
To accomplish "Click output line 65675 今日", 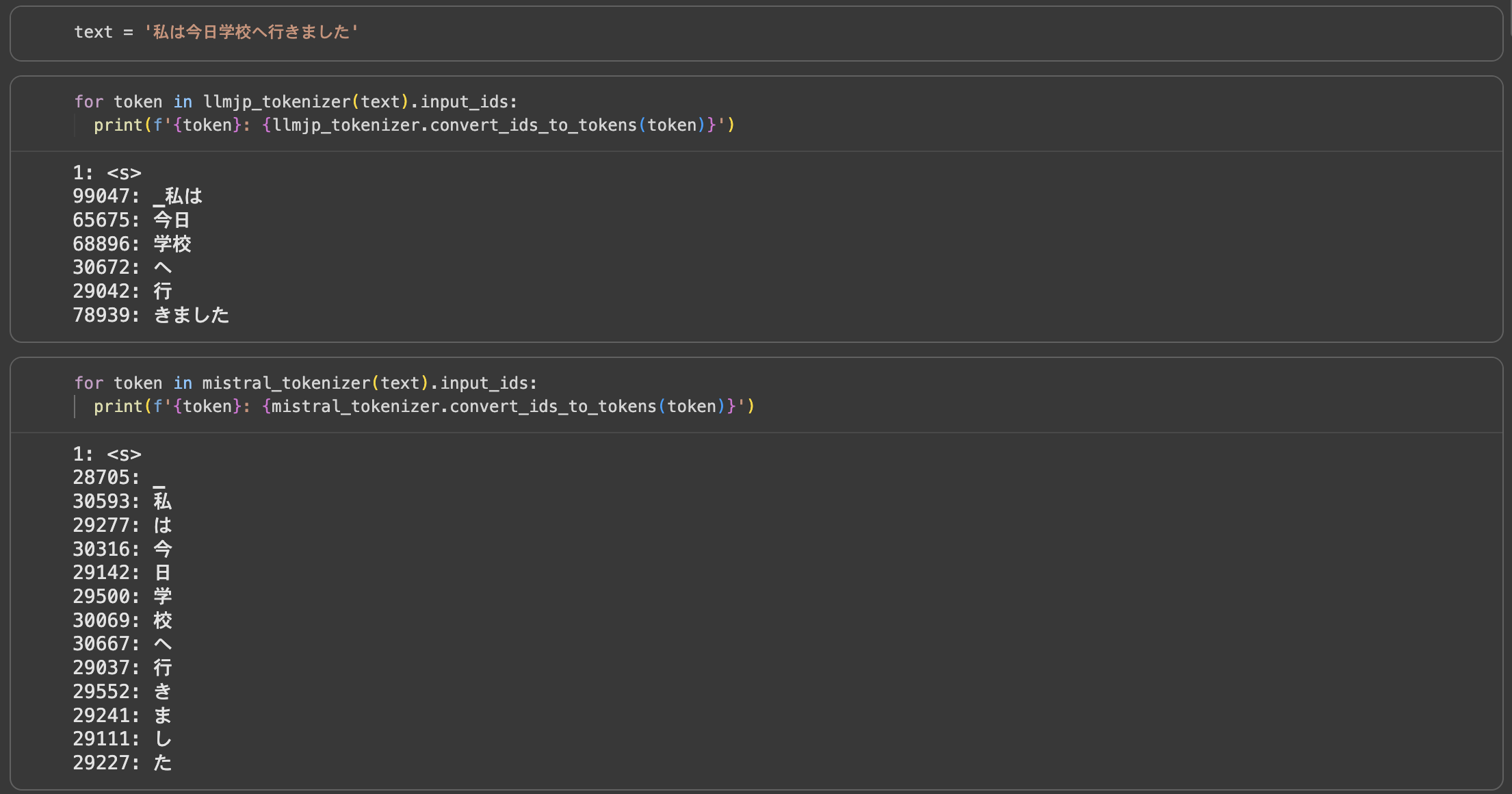I will pyautogui.click(x=131, y=220).
